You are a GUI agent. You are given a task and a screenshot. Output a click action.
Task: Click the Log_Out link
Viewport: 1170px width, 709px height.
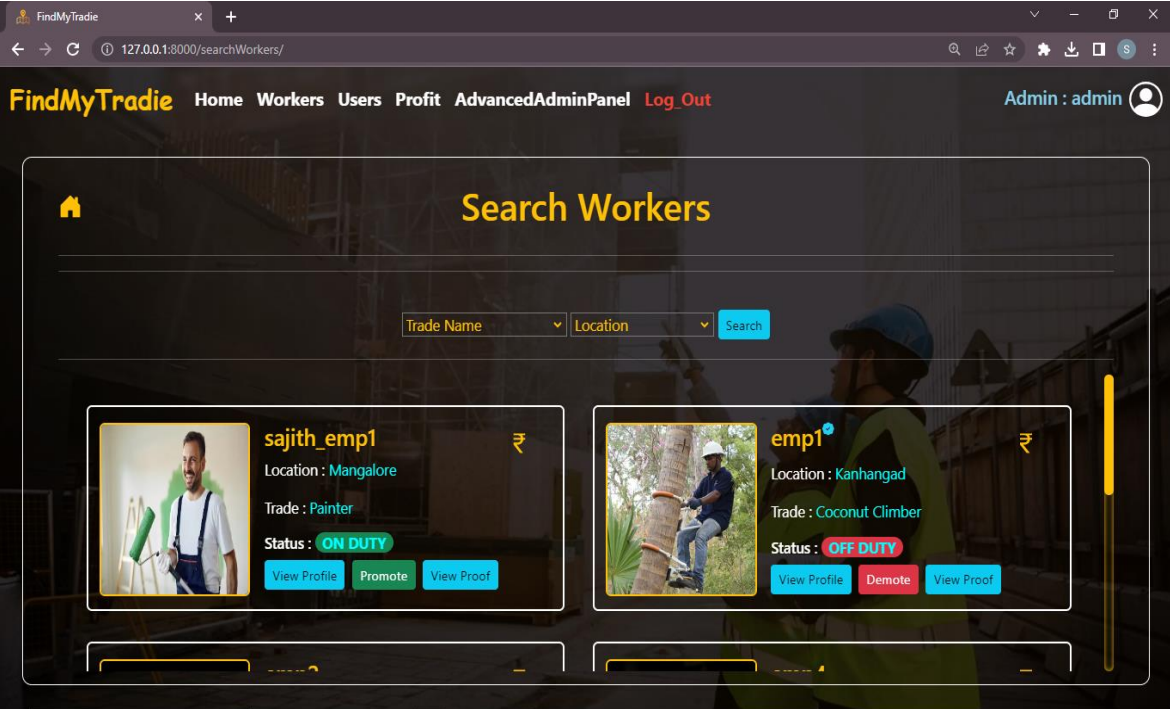pyautogui.click(x=677, y=100)
